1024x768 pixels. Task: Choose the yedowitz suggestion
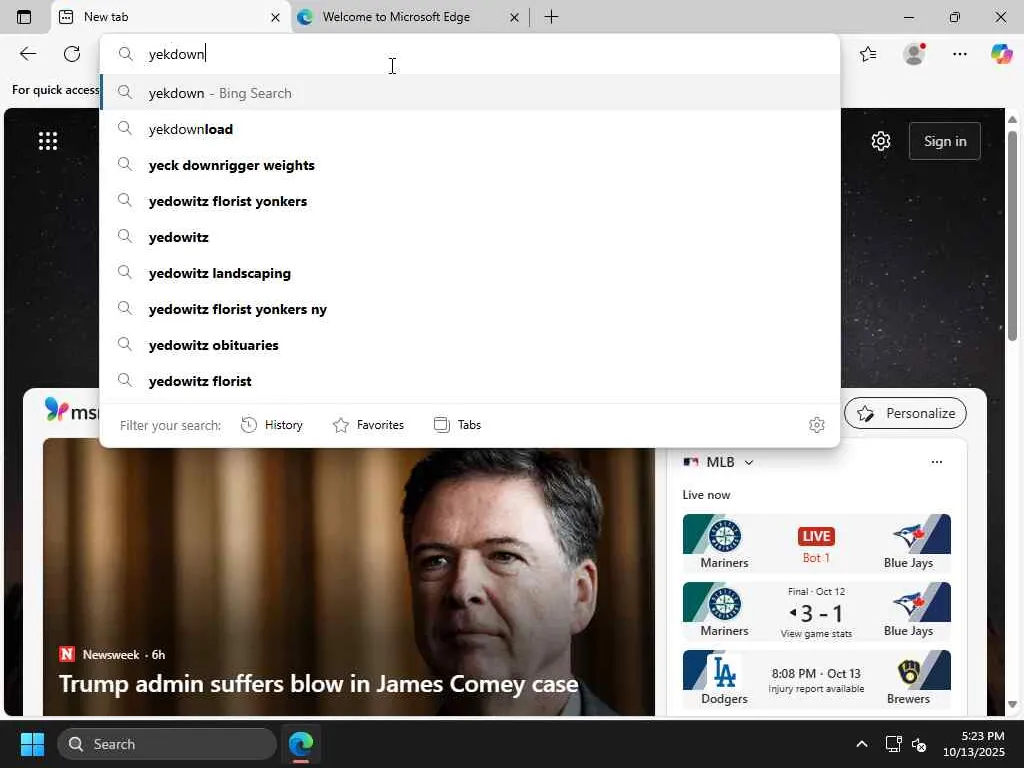pyautogui.click(x=470, y=237)
